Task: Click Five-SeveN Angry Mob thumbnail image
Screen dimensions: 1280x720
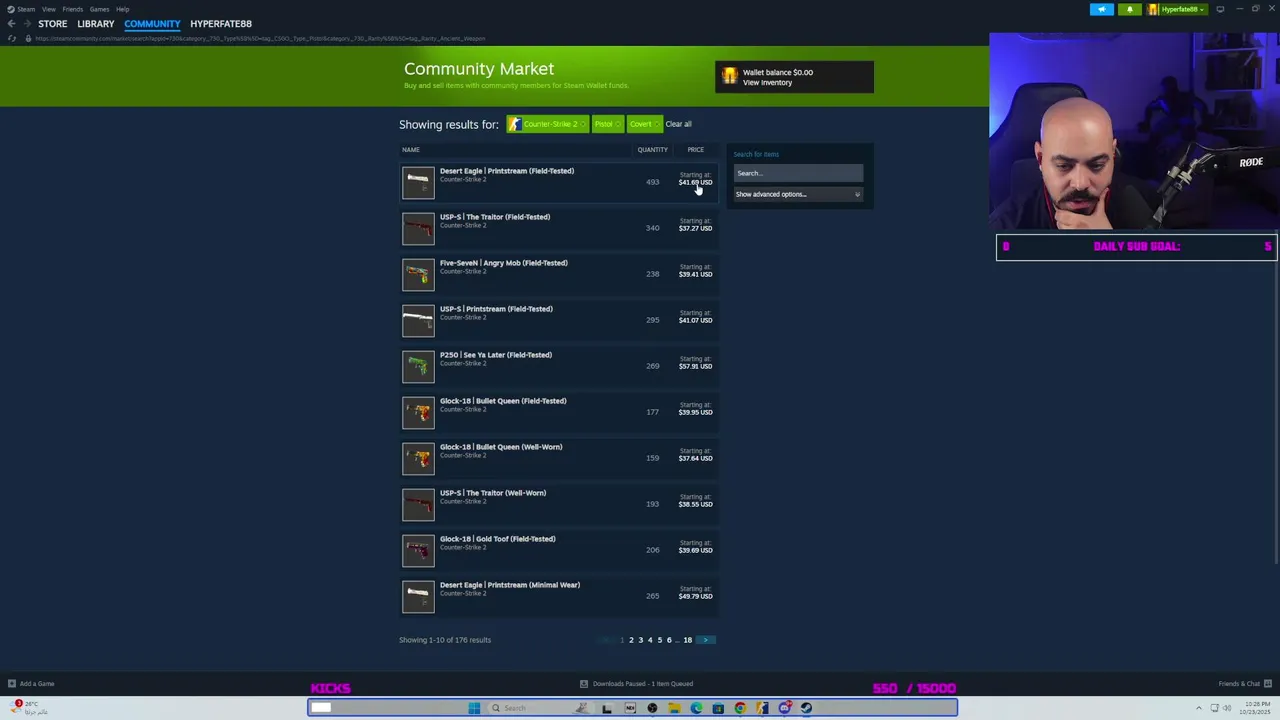Action: tap(418, 274)
